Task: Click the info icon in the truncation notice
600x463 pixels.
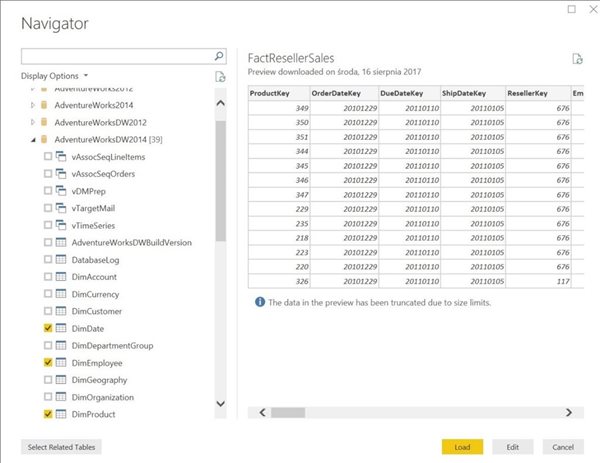Action: [260, 302]
